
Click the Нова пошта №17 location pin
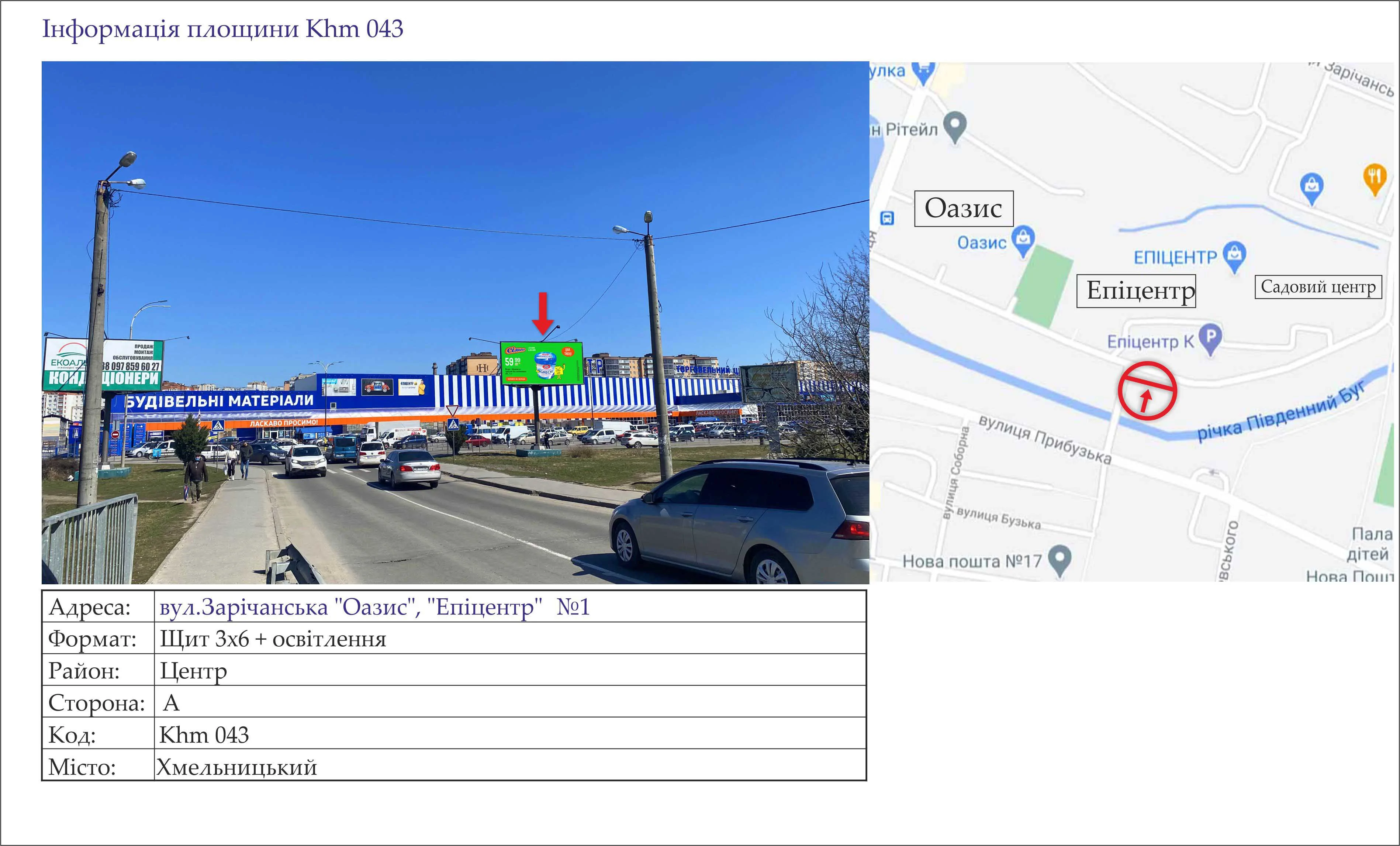(1059, 559)
